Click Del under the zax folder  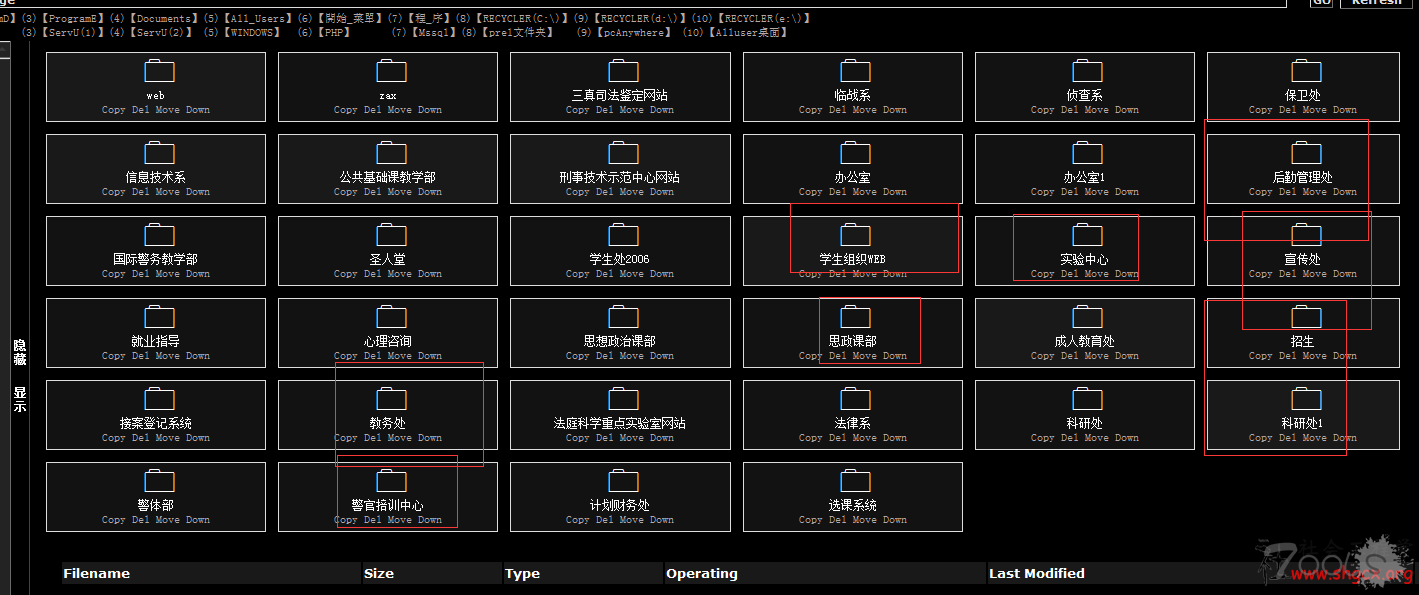(372, 110)
